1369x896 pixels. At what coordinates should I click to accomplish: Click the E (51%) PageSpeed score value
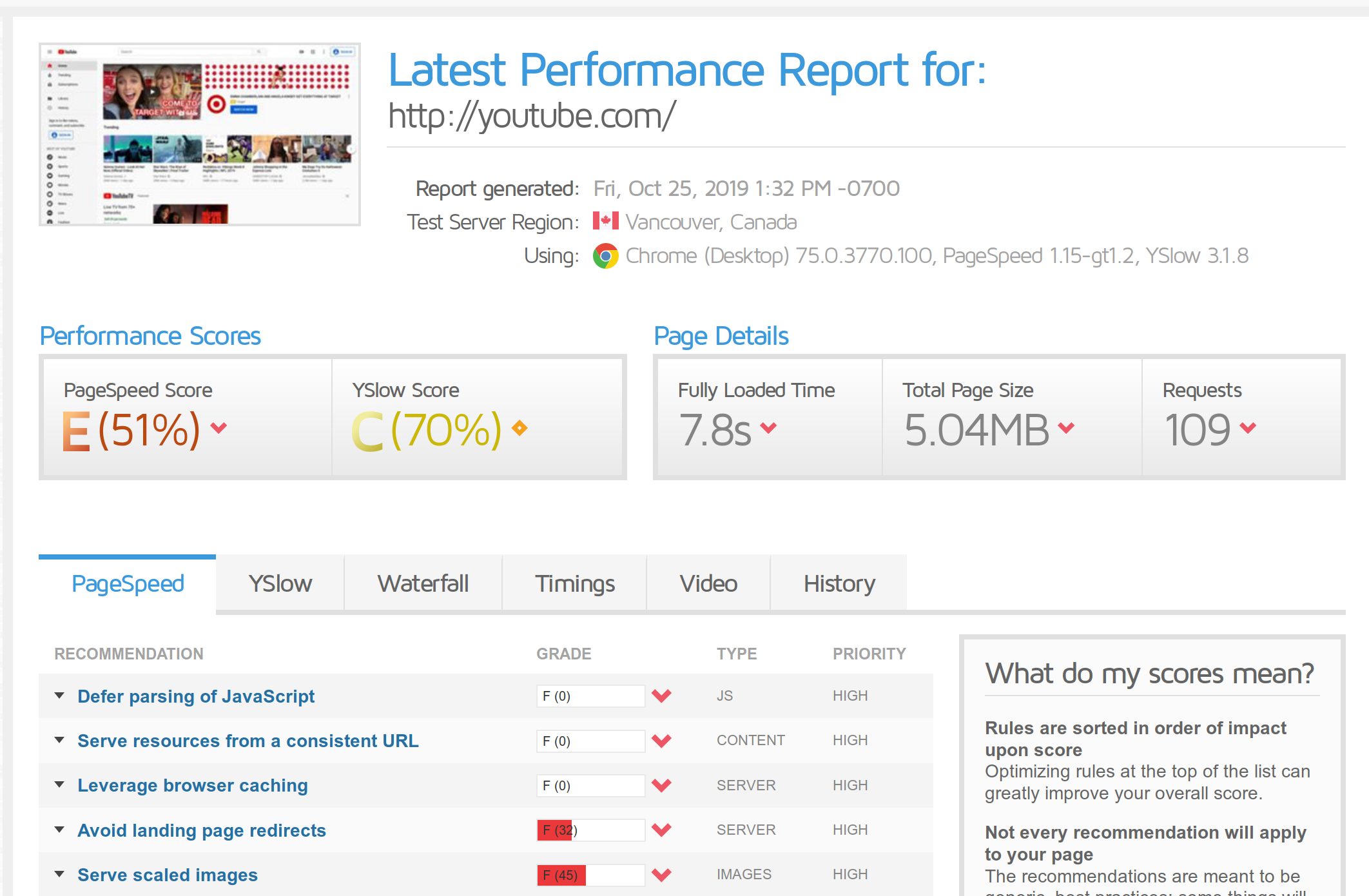(131, 430)
